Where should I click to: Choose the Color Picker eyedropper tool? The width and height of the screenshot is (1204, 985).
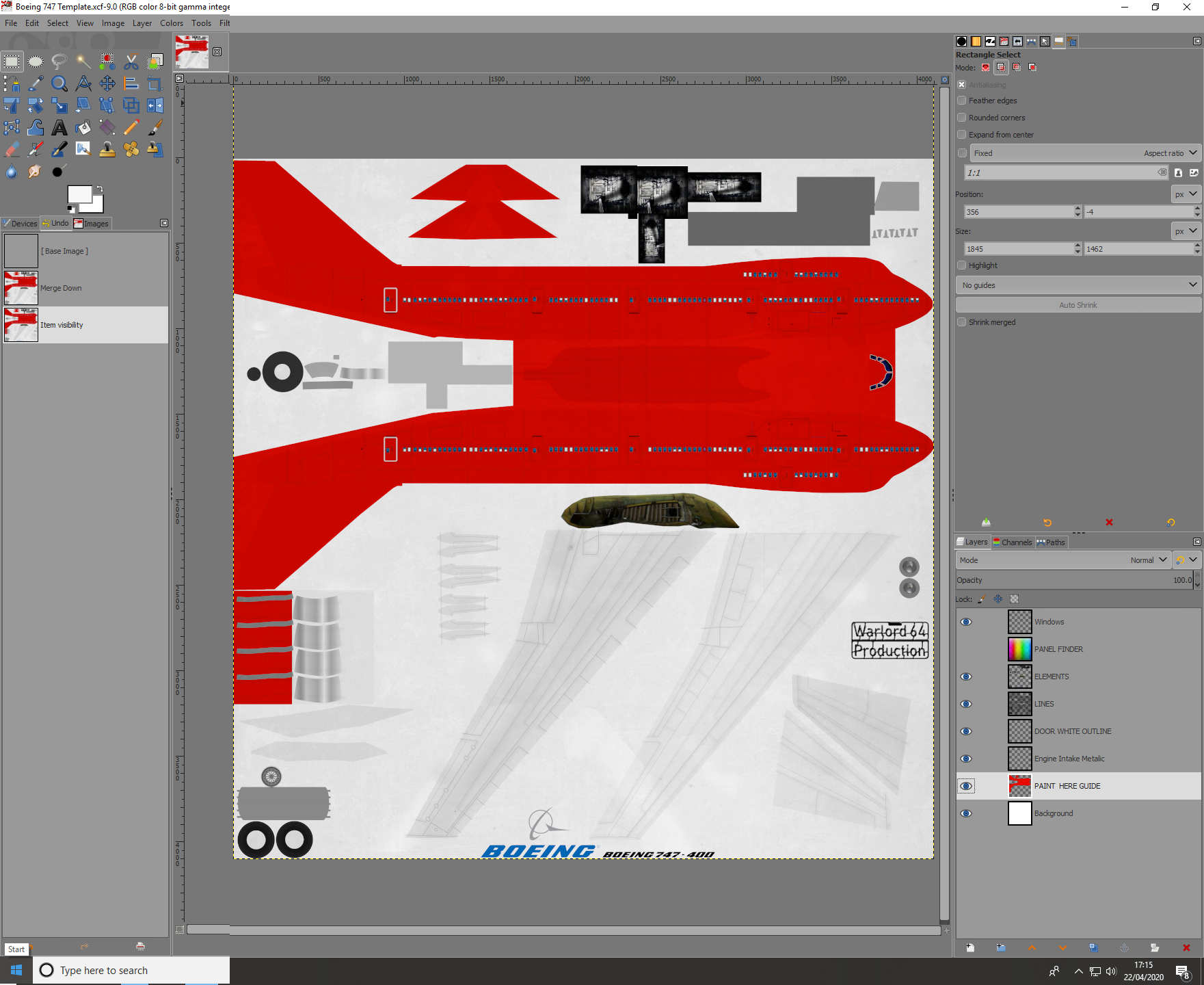point(36,83)
